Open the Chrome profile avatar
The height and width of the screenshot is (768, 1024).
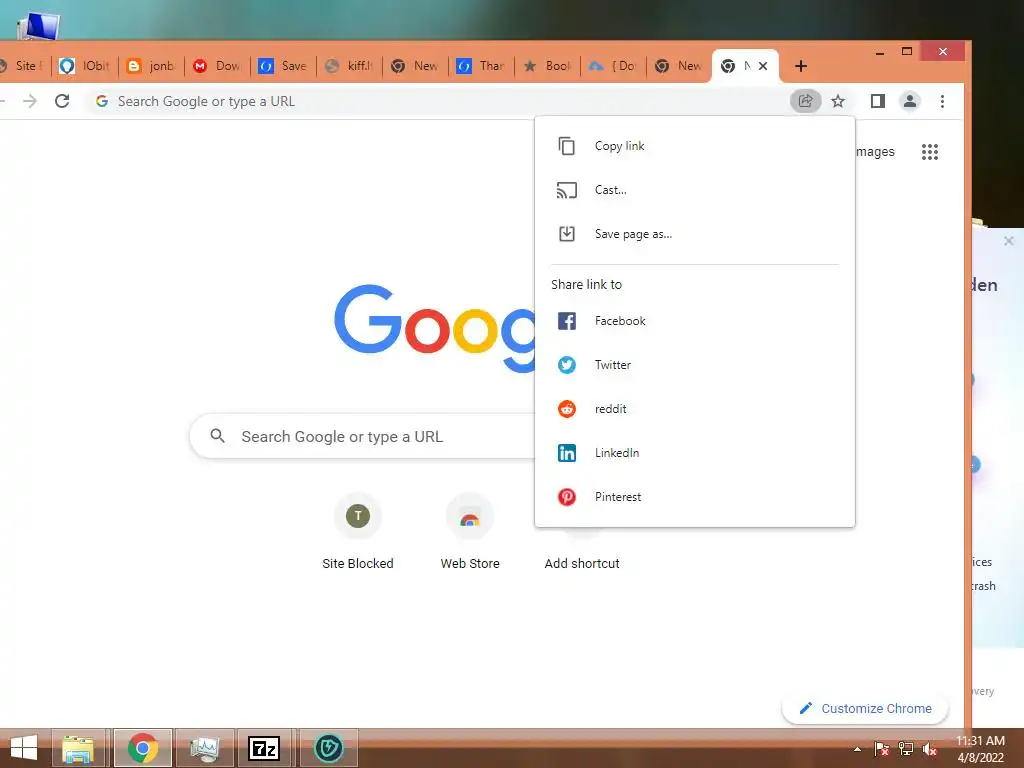[910, 101]
